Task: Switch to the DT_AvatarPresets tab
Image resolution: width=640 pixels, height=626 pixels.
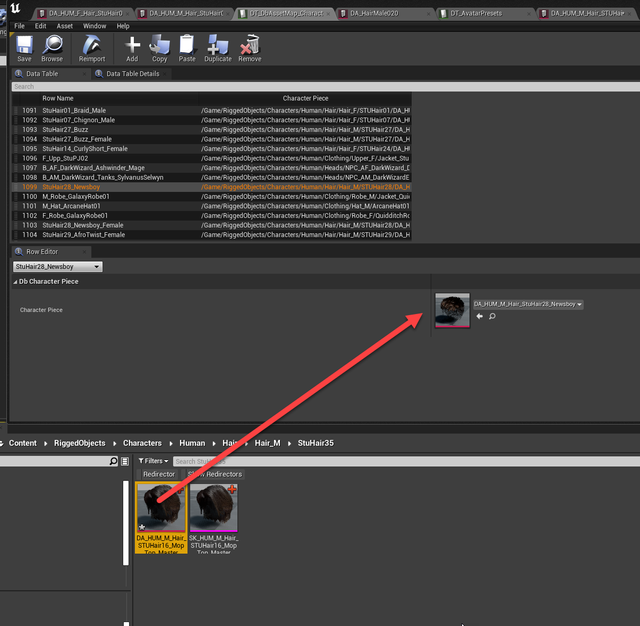Action: [x=485, y=13]
